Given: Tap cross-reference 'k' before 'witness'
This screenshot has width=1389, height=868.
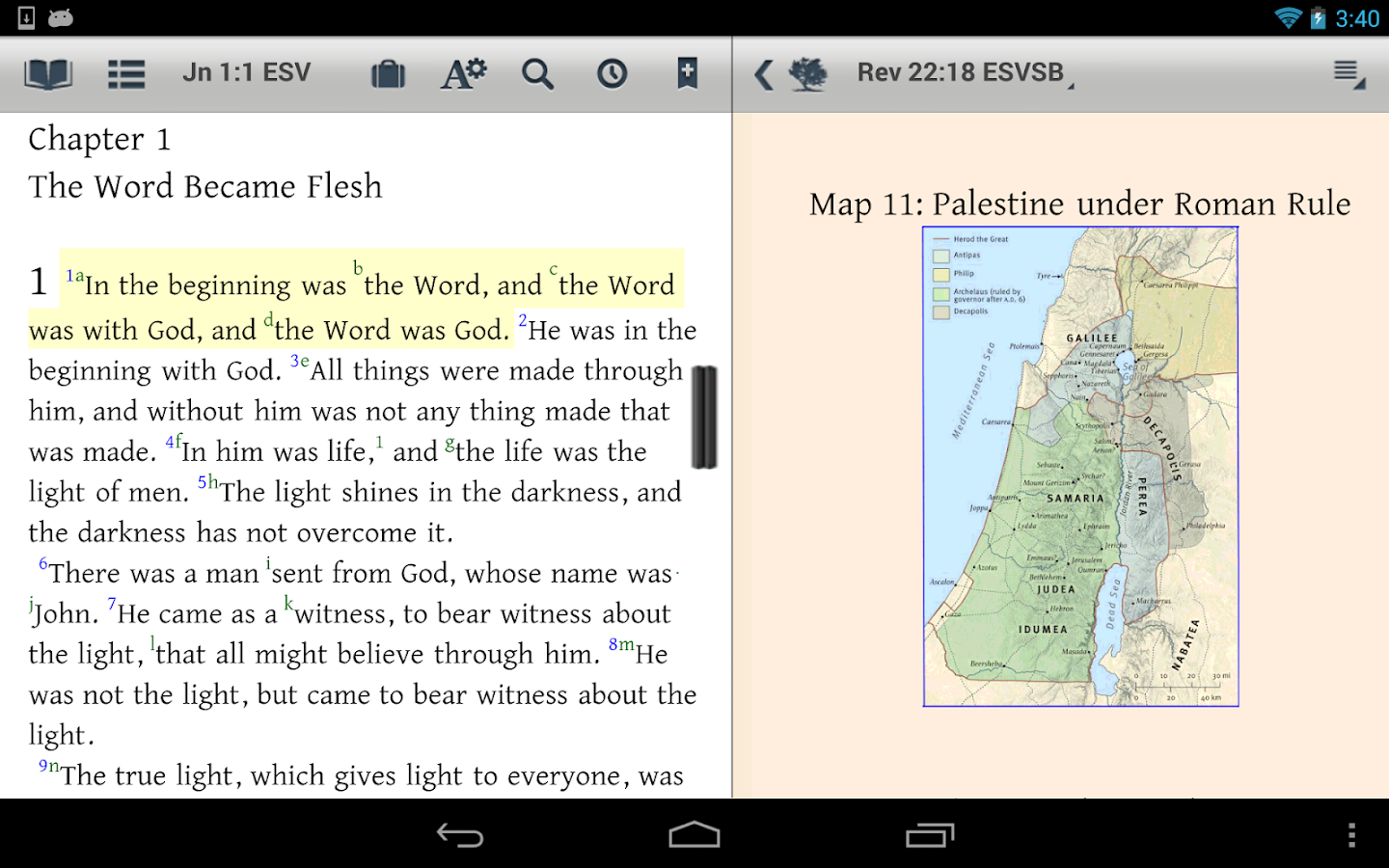Looking at the screenshot, I should coord(288,603).
